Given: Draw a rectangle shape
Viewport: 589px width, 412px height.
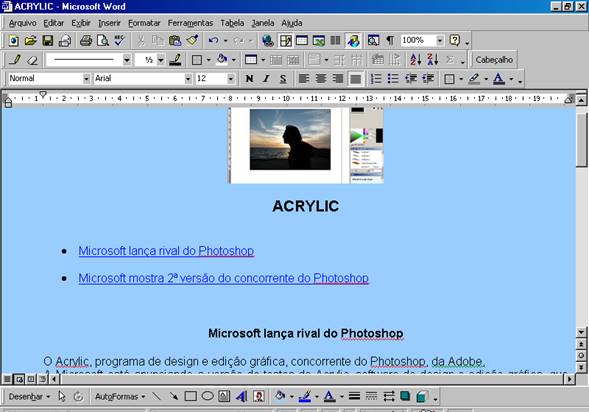Looking at the screenshot, I should [190, 396].
